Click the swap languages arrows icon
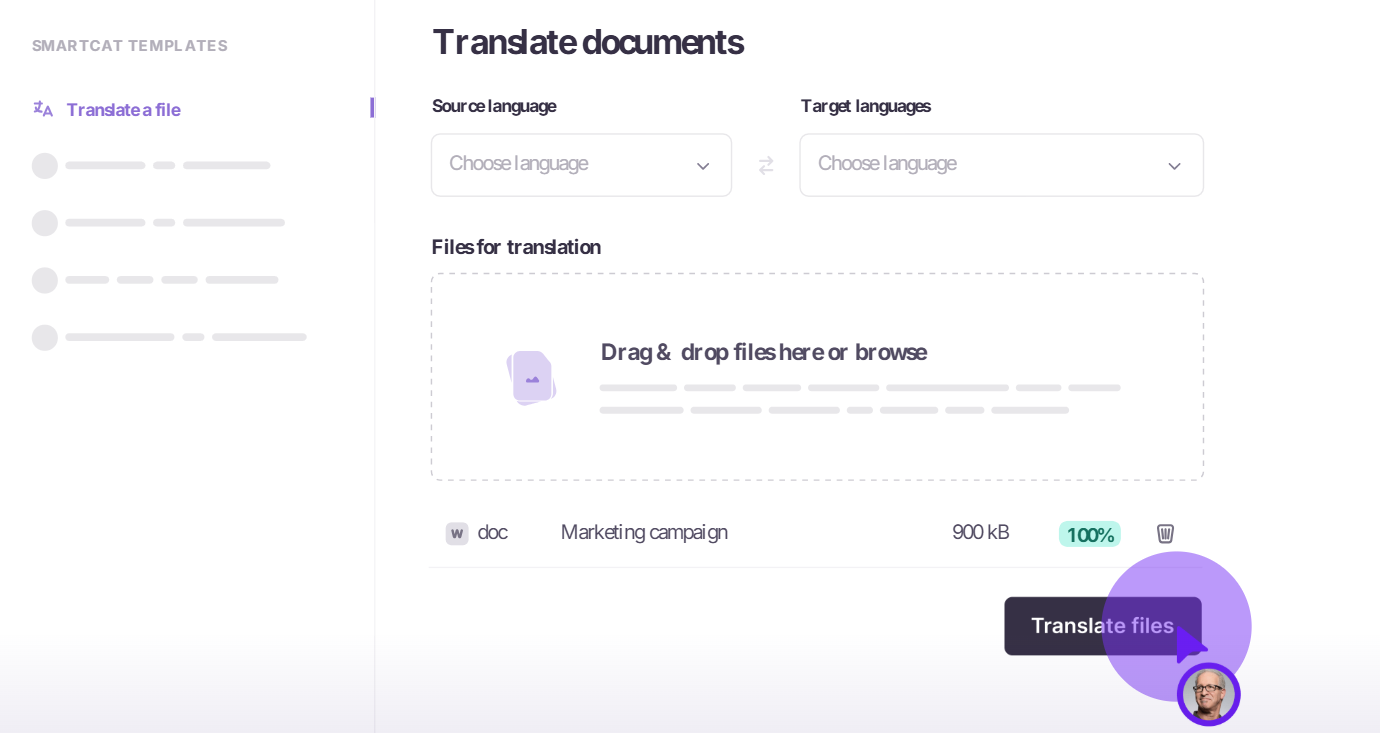This screenshot has height=733, width=1380. point(766,165)
